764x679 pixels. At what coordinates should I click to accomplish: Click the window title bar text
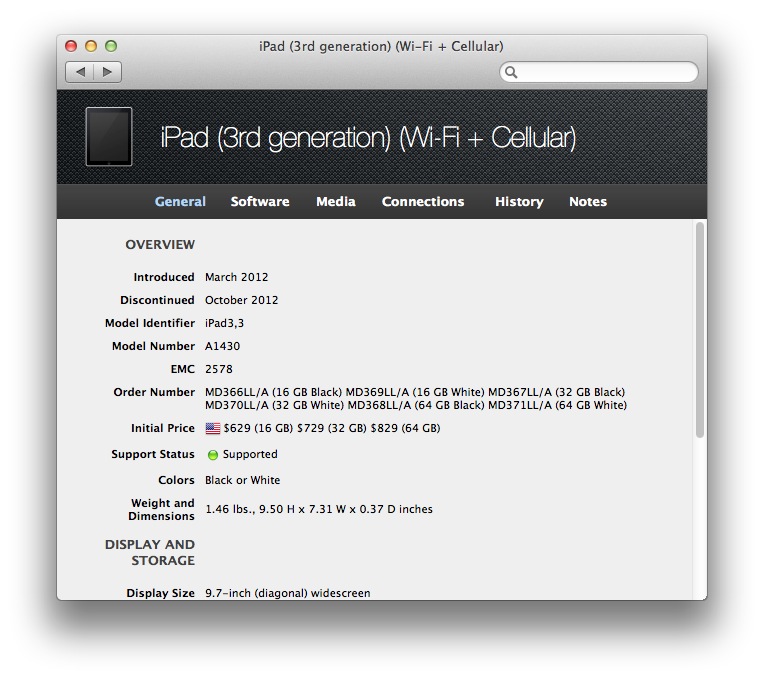382,46
